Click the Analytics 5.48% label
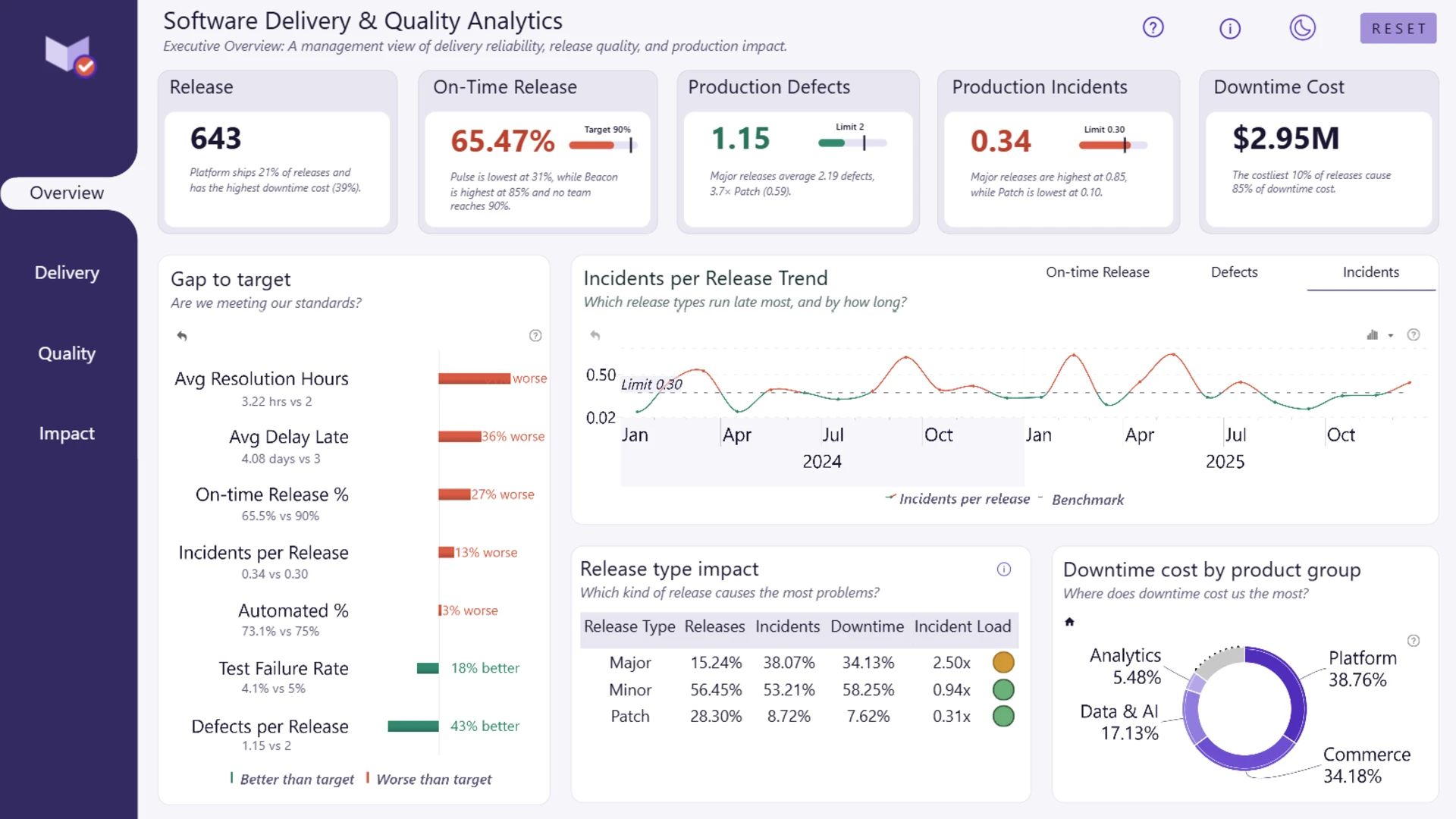 click(1125, 667)
